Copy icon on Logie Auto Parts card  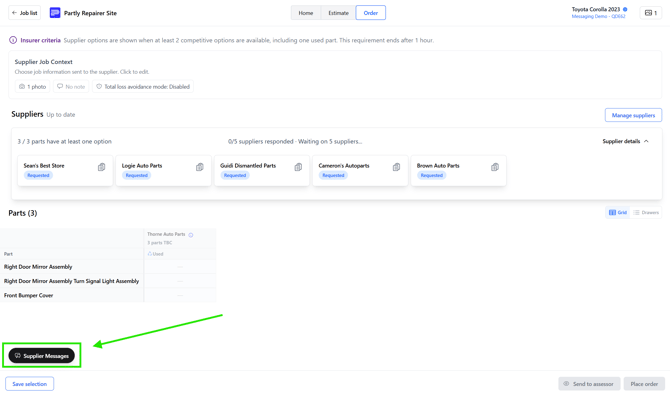coord(200,167)
